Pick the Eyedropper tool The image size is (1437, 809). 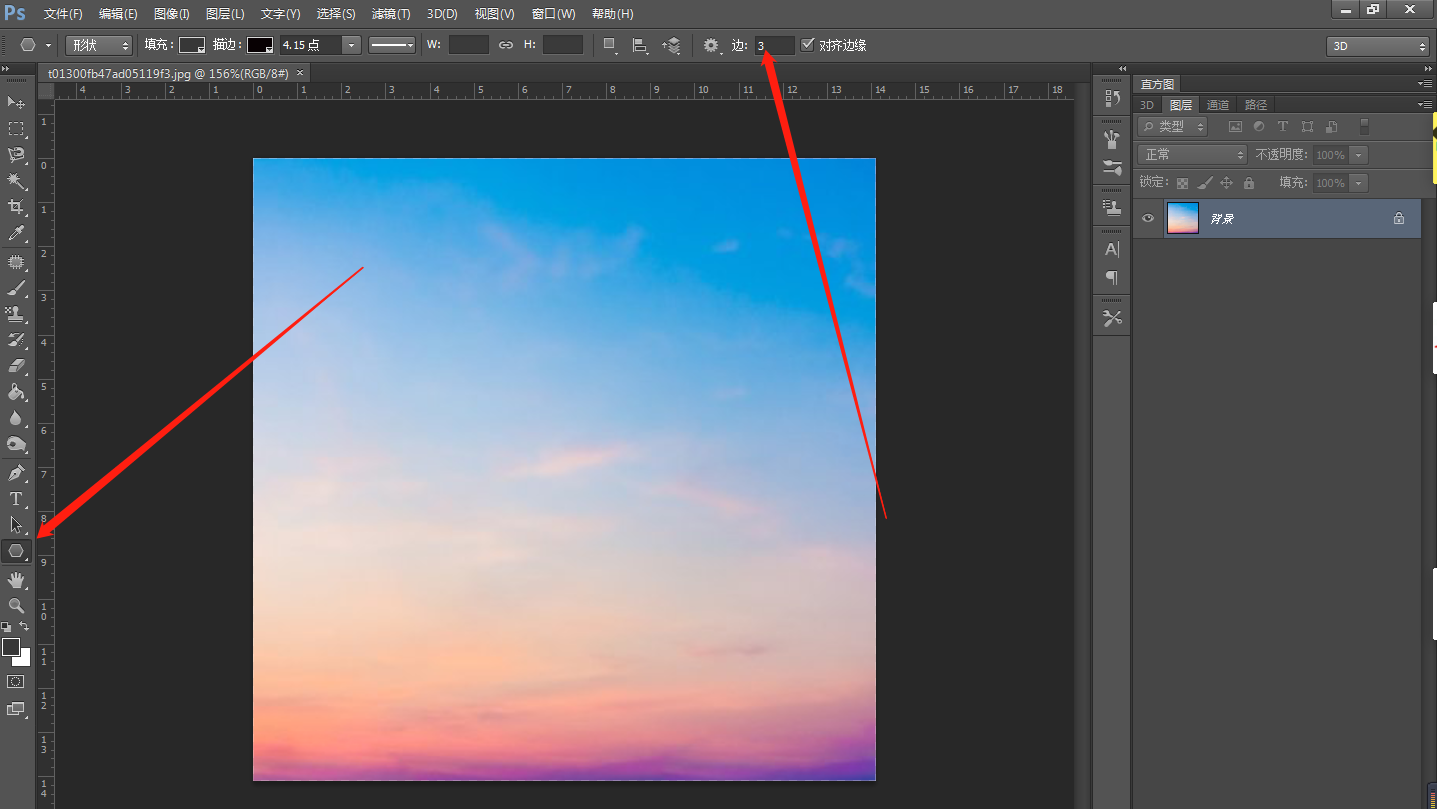point(16,233)
